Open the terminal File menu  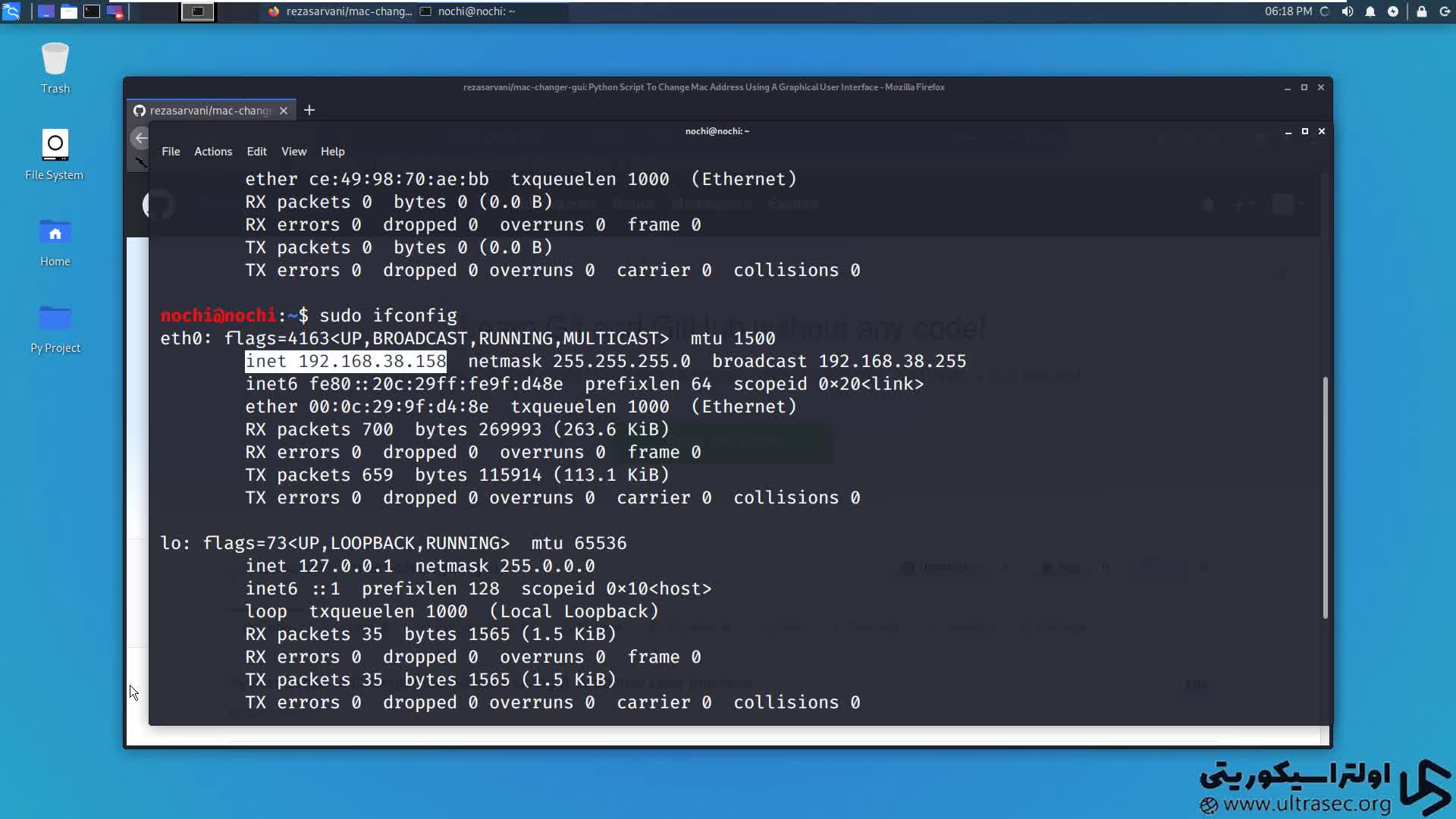pyautogui.click(x=171, y=152)
